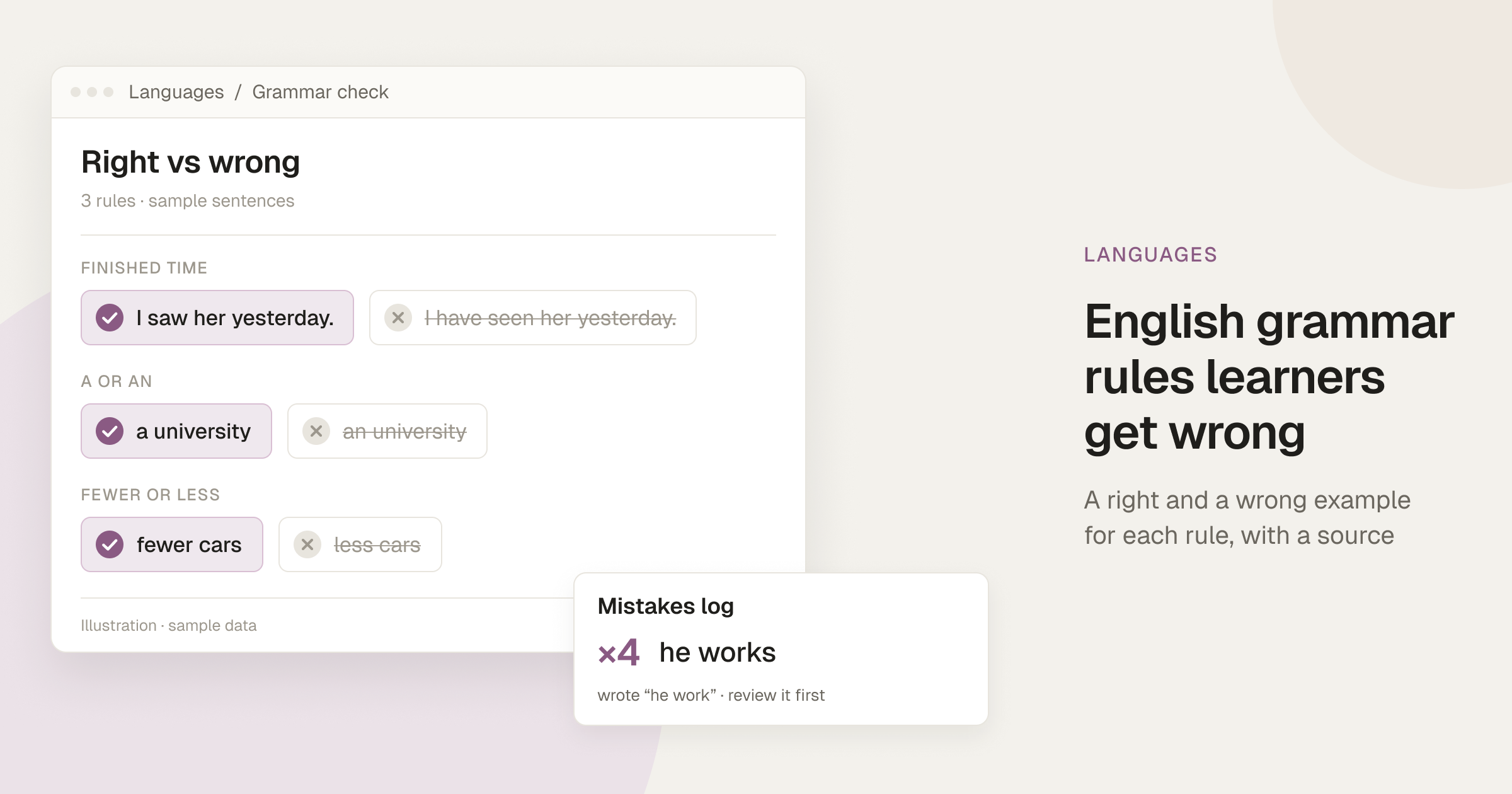This screenshot has height=794, width=1512.
Task: Click the X icon beside 'an university'
Action: click(316, 431)
